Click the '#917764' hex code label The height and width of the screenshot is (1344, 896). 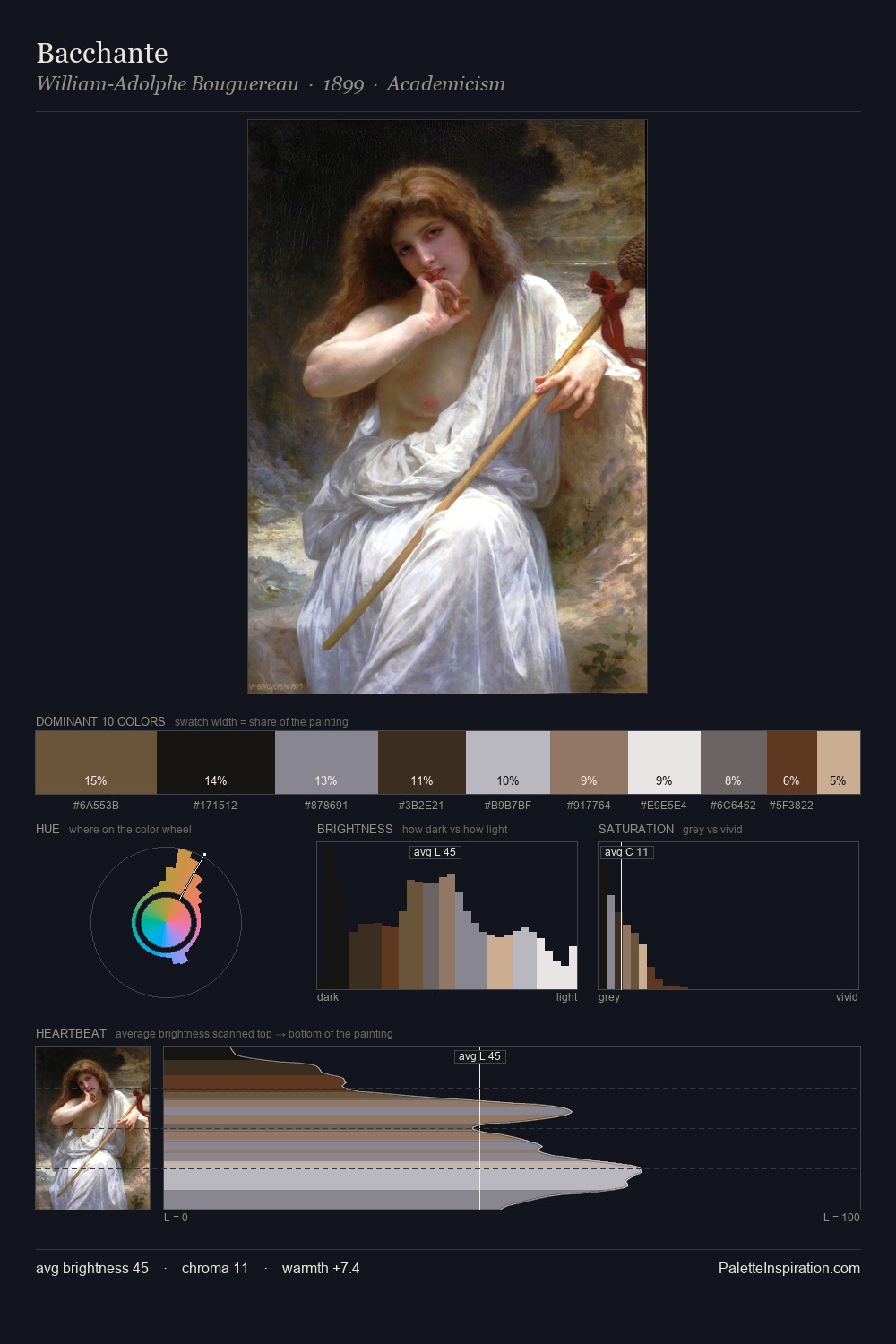tap(589, 806)
